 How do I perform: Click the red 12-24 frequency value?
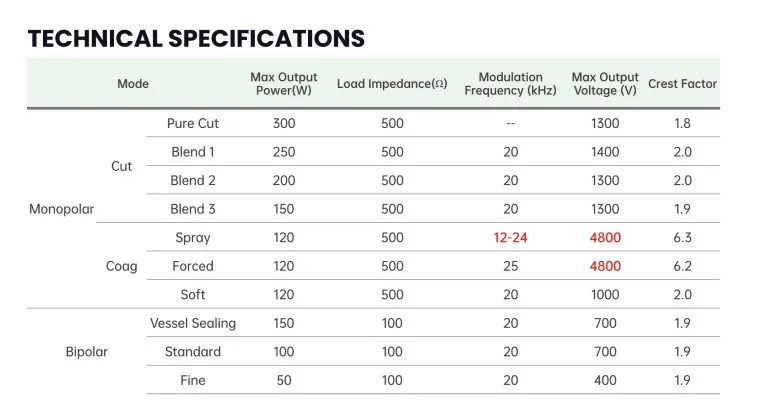pos(510,238)
